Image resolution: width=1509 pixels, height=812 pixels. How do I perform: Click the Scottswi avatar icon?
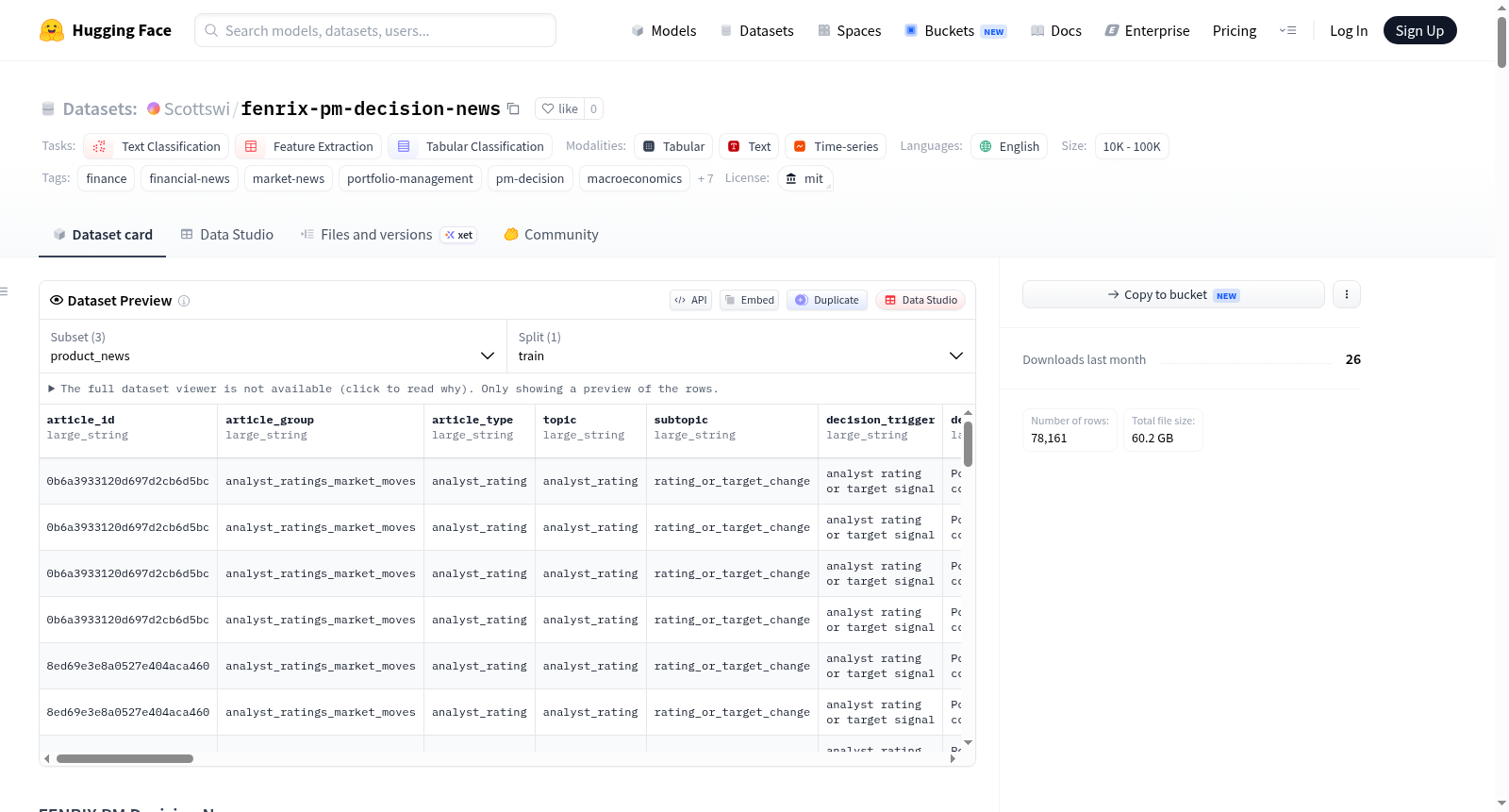pyautogui.click(x=154, y=108)
